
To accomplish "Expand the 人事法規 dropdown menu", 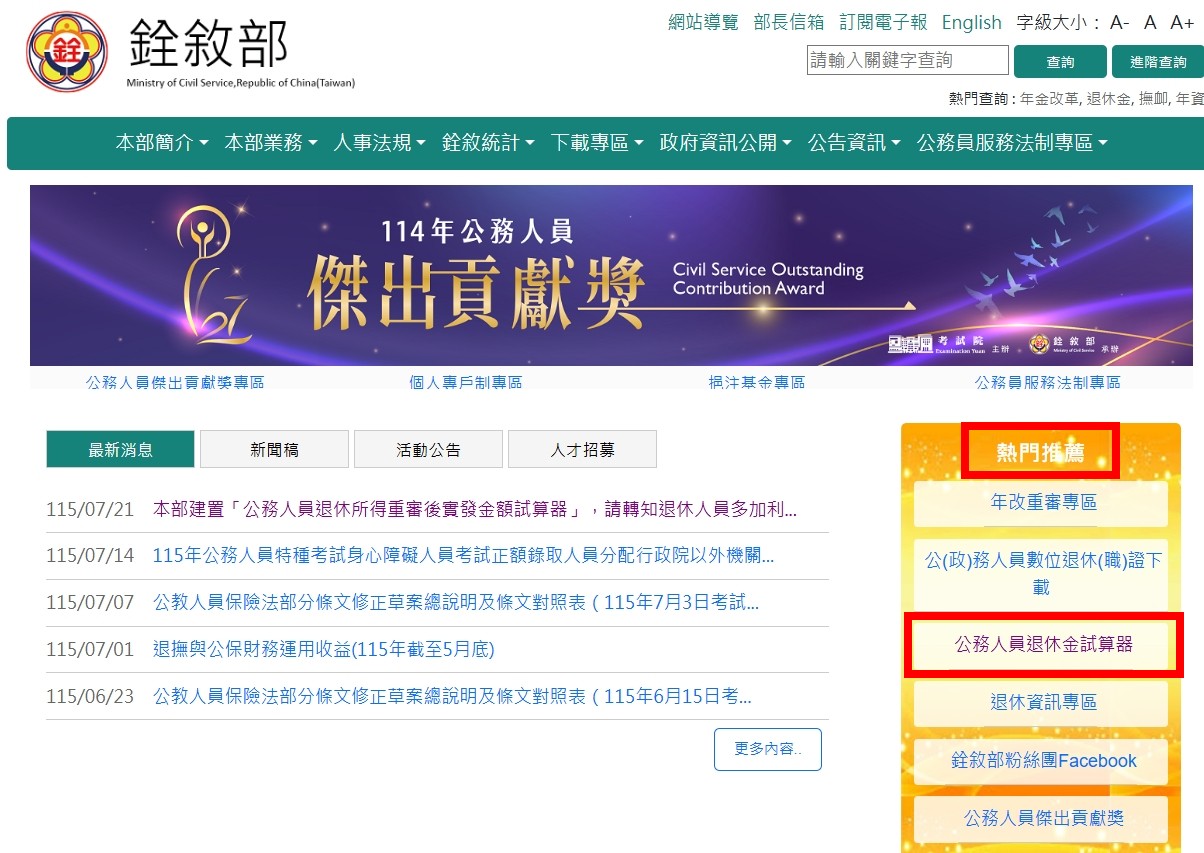I will 380,143.
